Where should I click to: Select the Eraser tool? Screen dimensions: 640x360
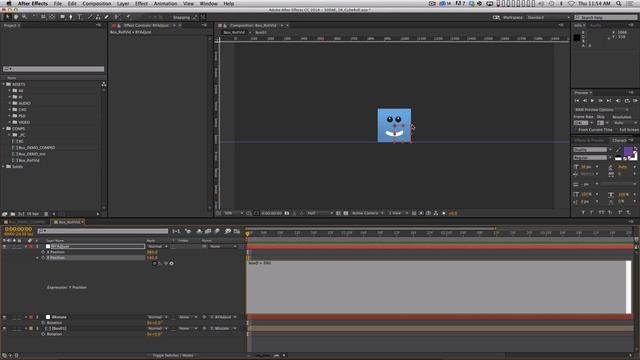click(x=107, y=17)
